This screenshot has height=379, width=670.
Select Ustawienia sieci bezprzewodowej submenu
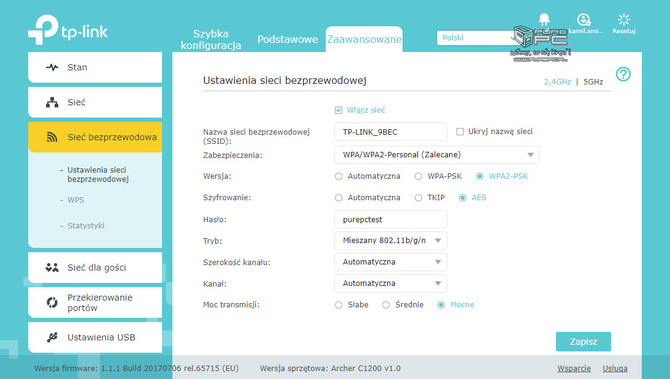coord(98,174)
